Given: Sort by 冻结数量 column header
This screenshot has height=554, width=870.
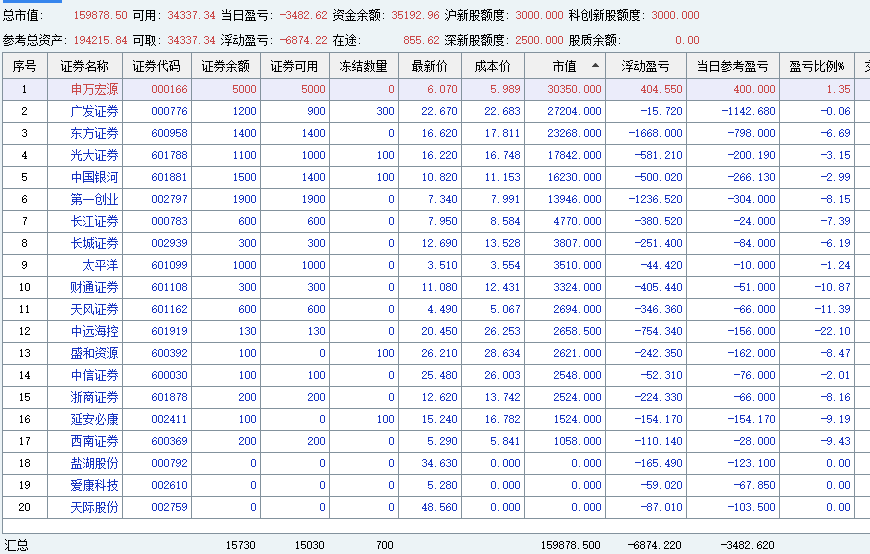Looking at the screenshot, I should pos(363,66).
